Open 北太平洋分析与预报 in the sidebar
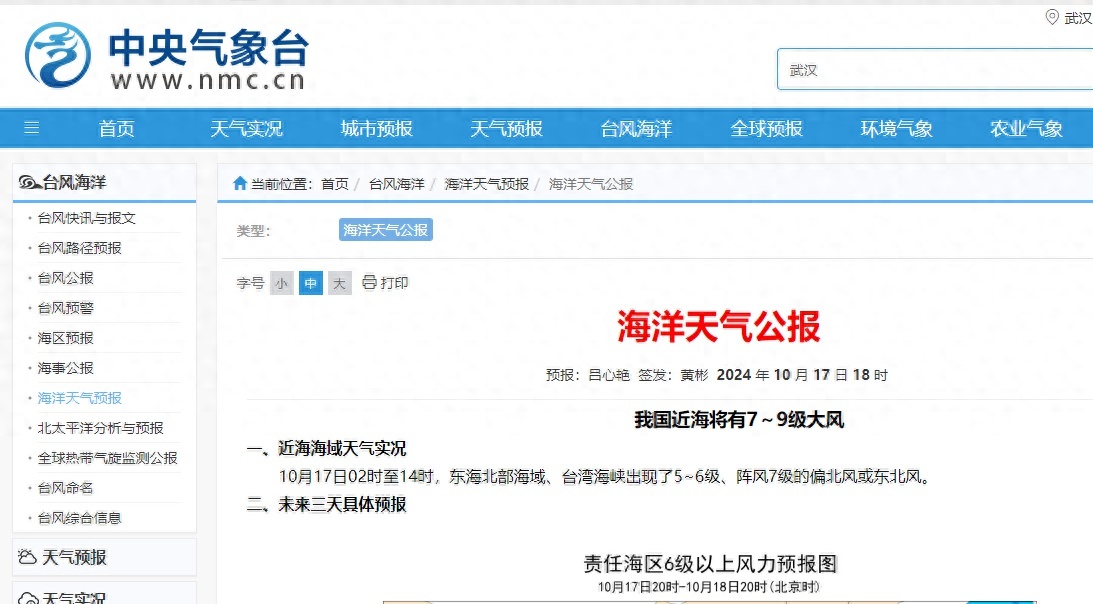The width and height of the screenshot is (1093, 604). [x=100, y=428]
